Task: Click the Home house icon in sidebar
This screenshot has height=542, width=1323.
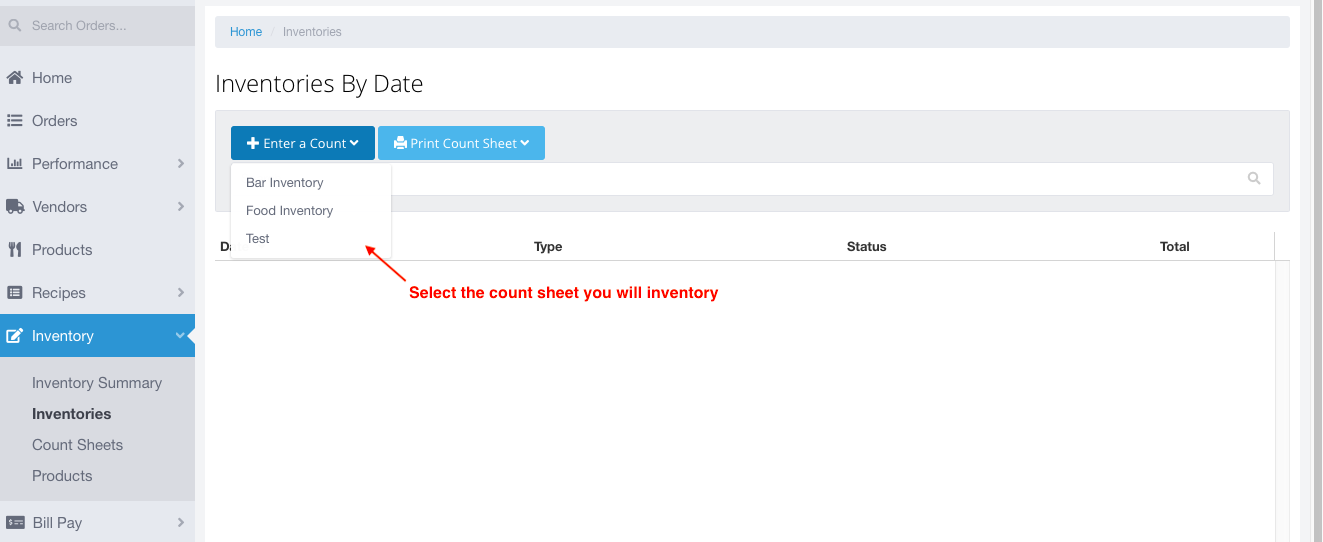Action: [15, 78]
